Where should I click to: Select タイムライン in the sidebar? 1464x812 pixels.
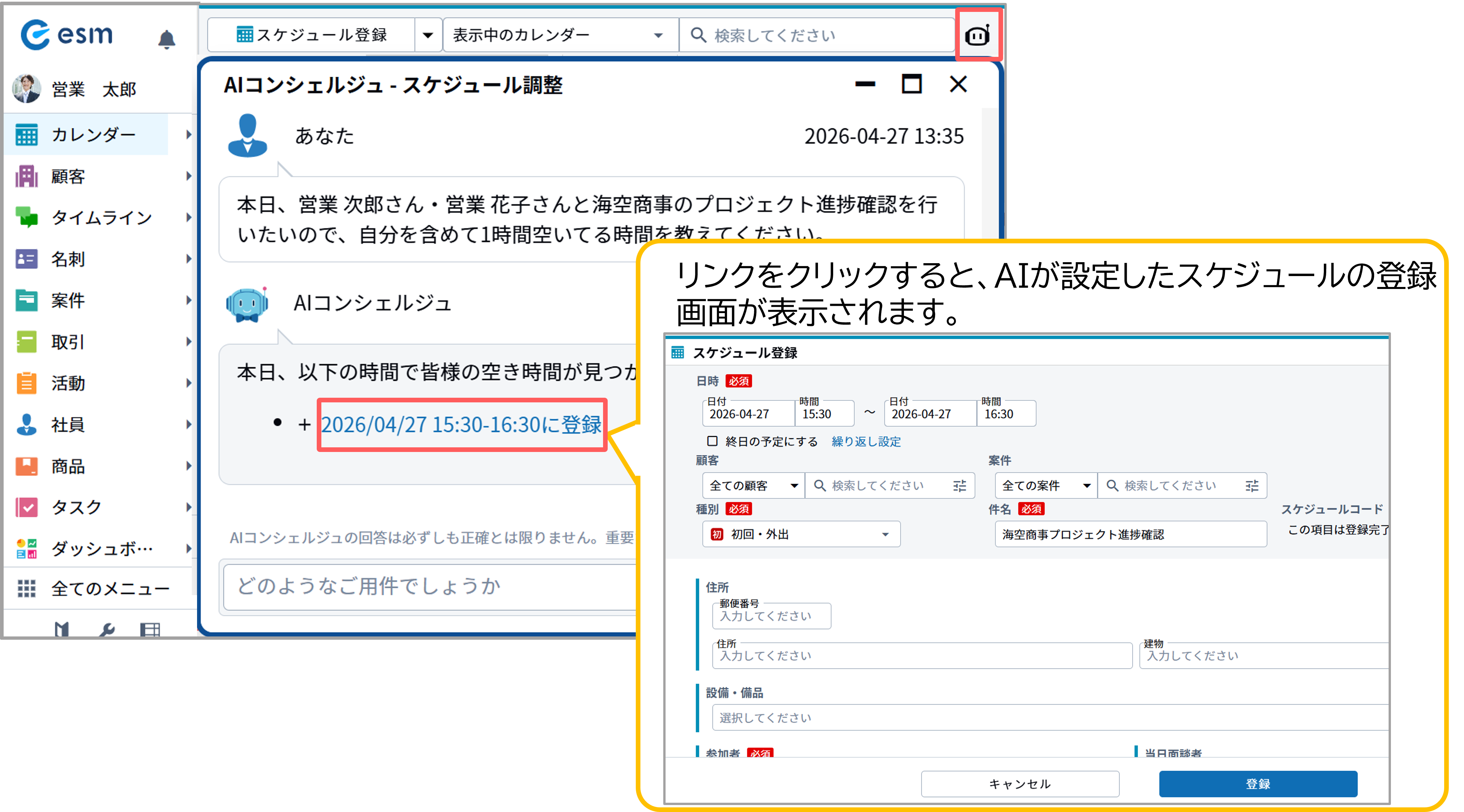click(101, 218)
